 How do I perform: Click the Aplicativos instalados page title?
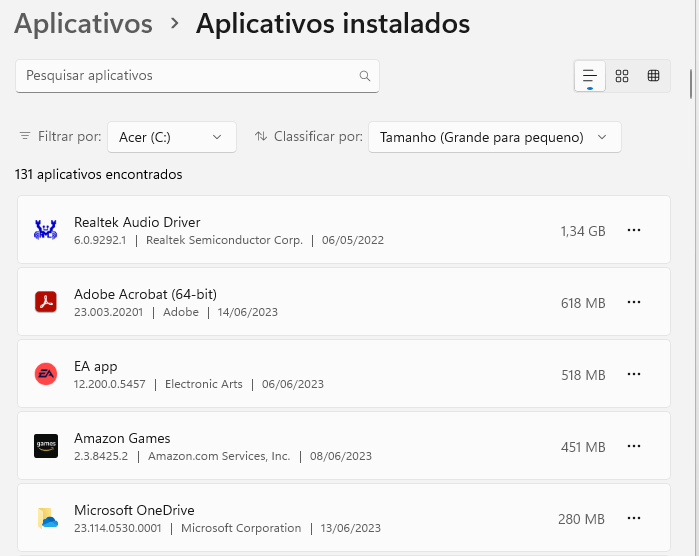(333, 23)
